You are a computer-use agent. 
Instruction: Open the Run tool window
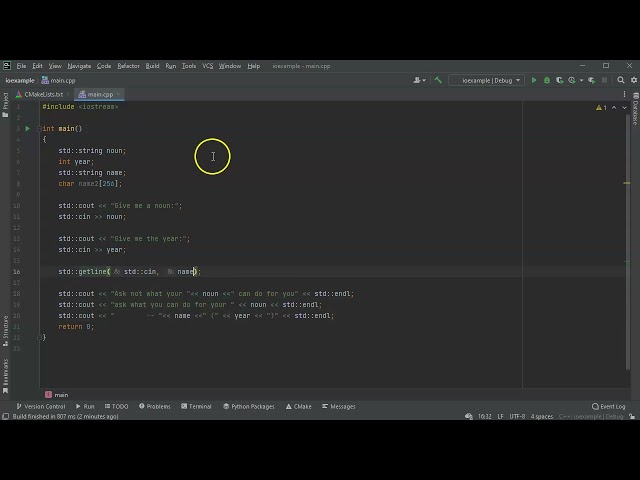(85, 407)
